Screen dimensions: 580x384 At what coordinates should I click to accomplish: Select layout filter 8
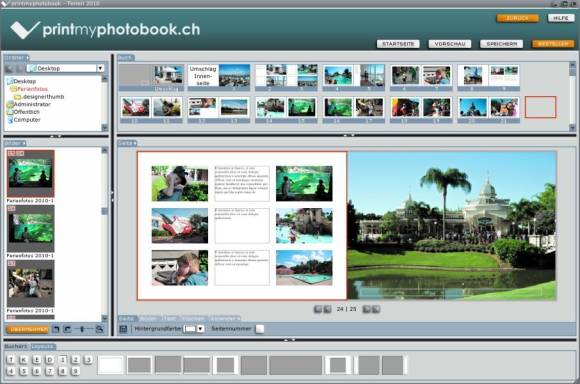coord(63,371)
